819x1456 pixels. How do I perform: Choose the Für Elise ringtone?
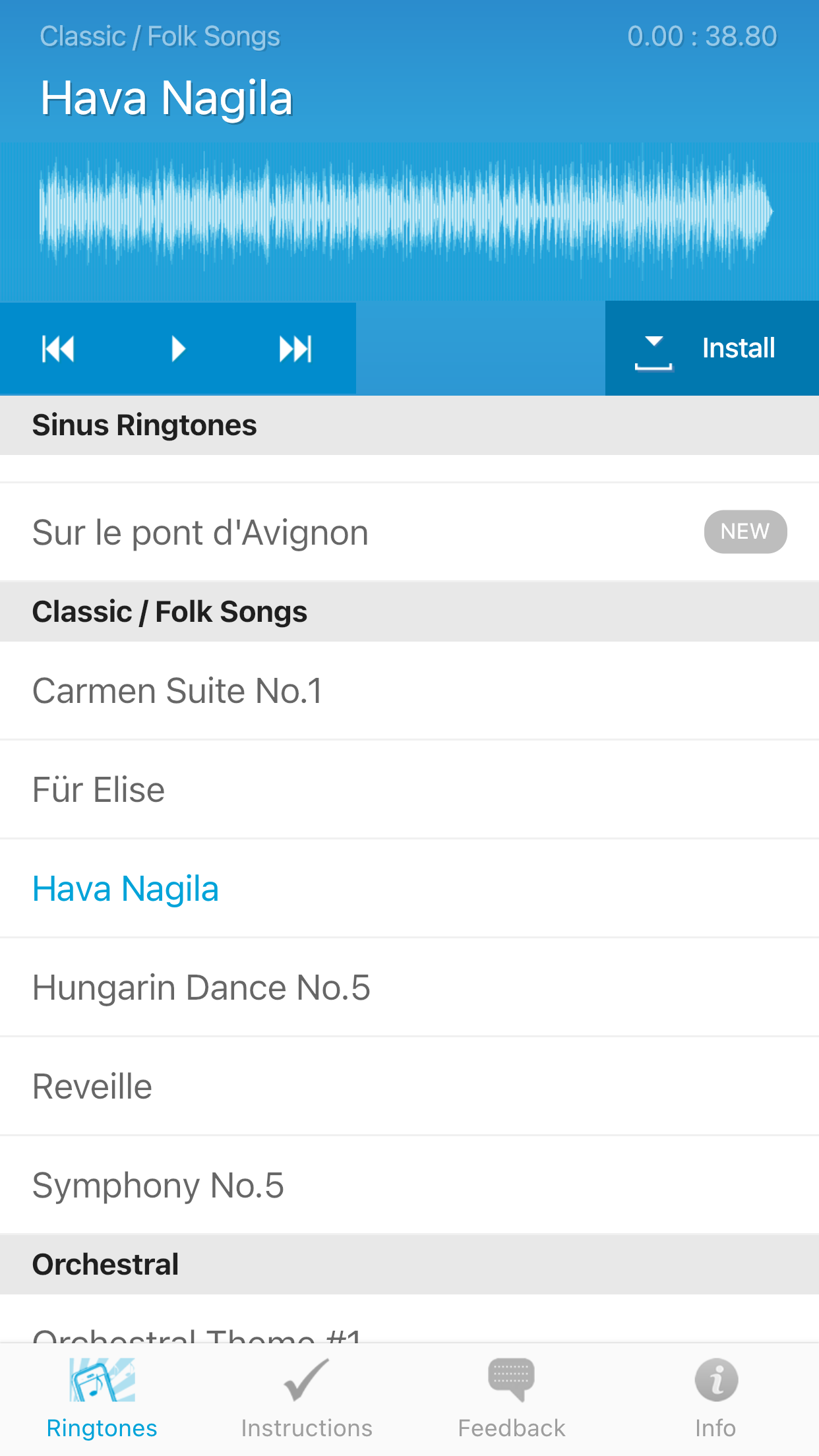(99, 790)
